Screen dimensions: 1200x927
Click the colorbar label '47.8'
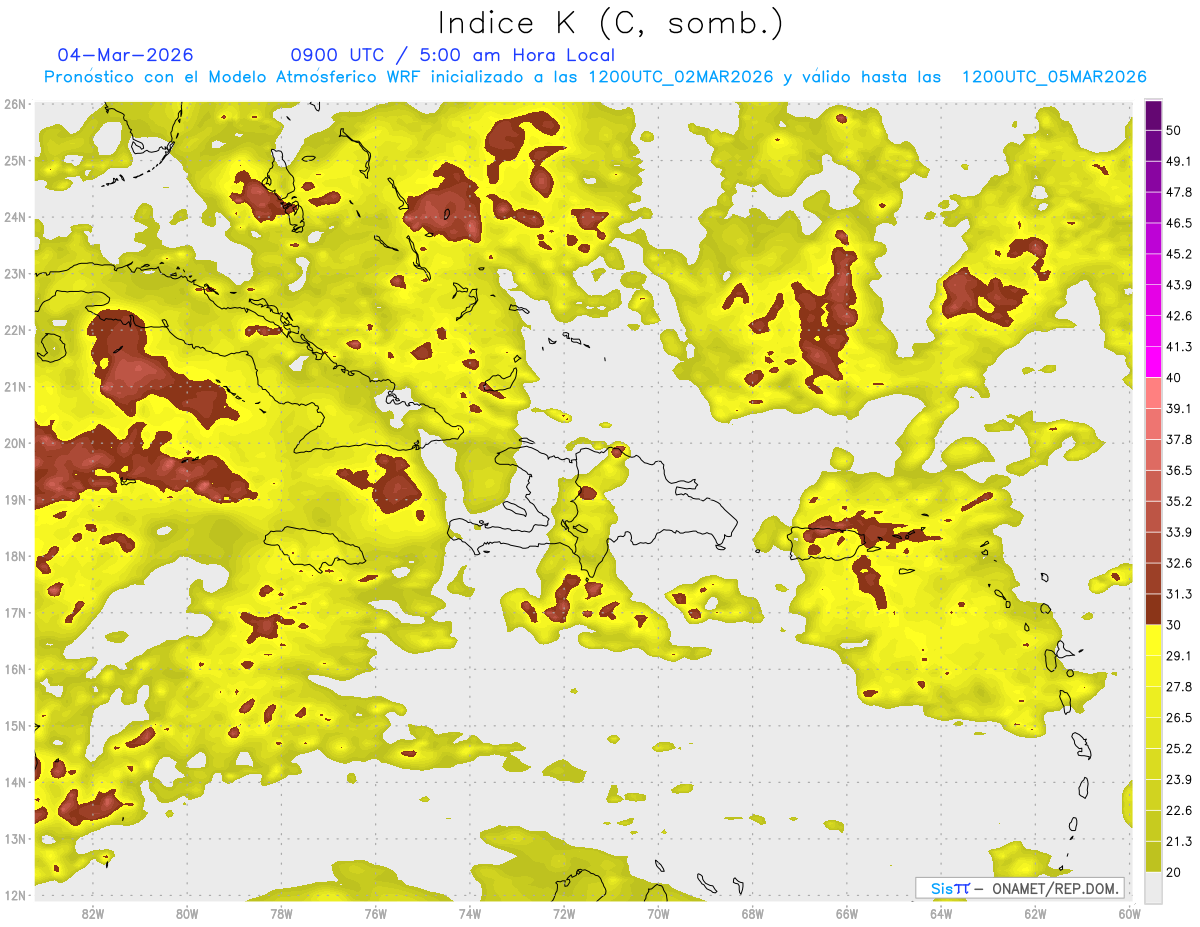tap(1178, 192)
